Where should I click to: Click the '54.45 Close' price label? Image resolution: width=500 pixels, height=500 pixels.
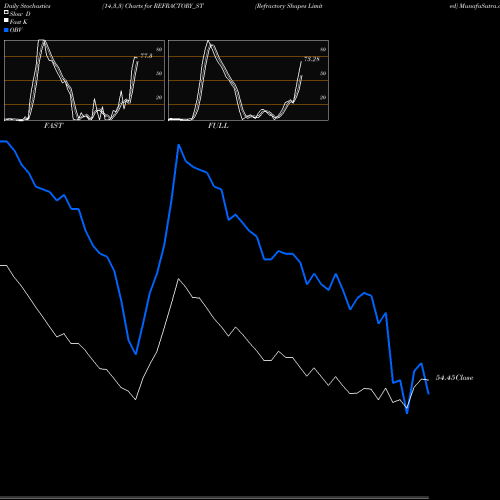click(x=454, y=378)
